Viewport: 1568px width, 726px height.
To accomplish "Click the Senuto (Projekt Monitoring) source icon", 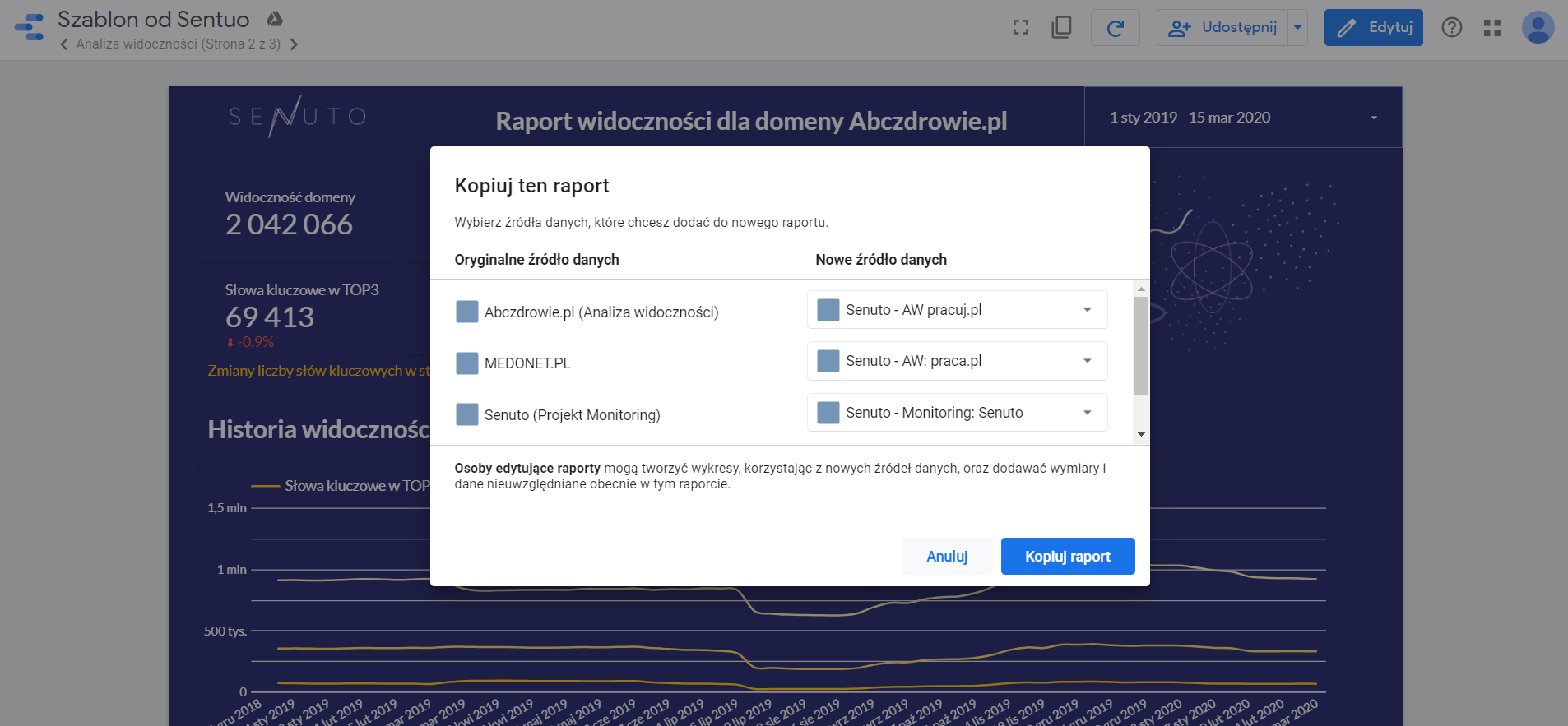I will click(467, 414).
